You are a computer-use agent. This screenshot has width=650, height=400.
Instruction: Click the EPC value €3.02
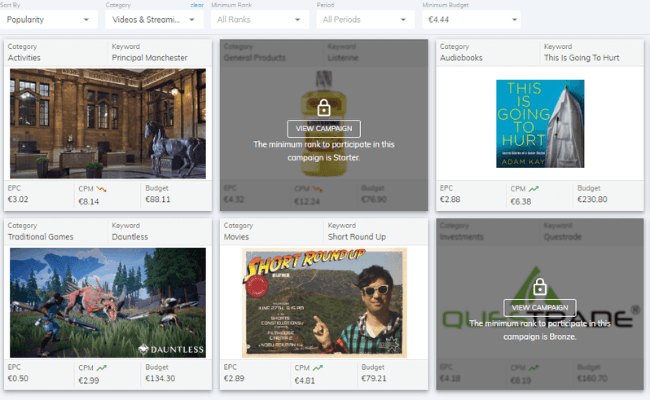tap(18, 199)
